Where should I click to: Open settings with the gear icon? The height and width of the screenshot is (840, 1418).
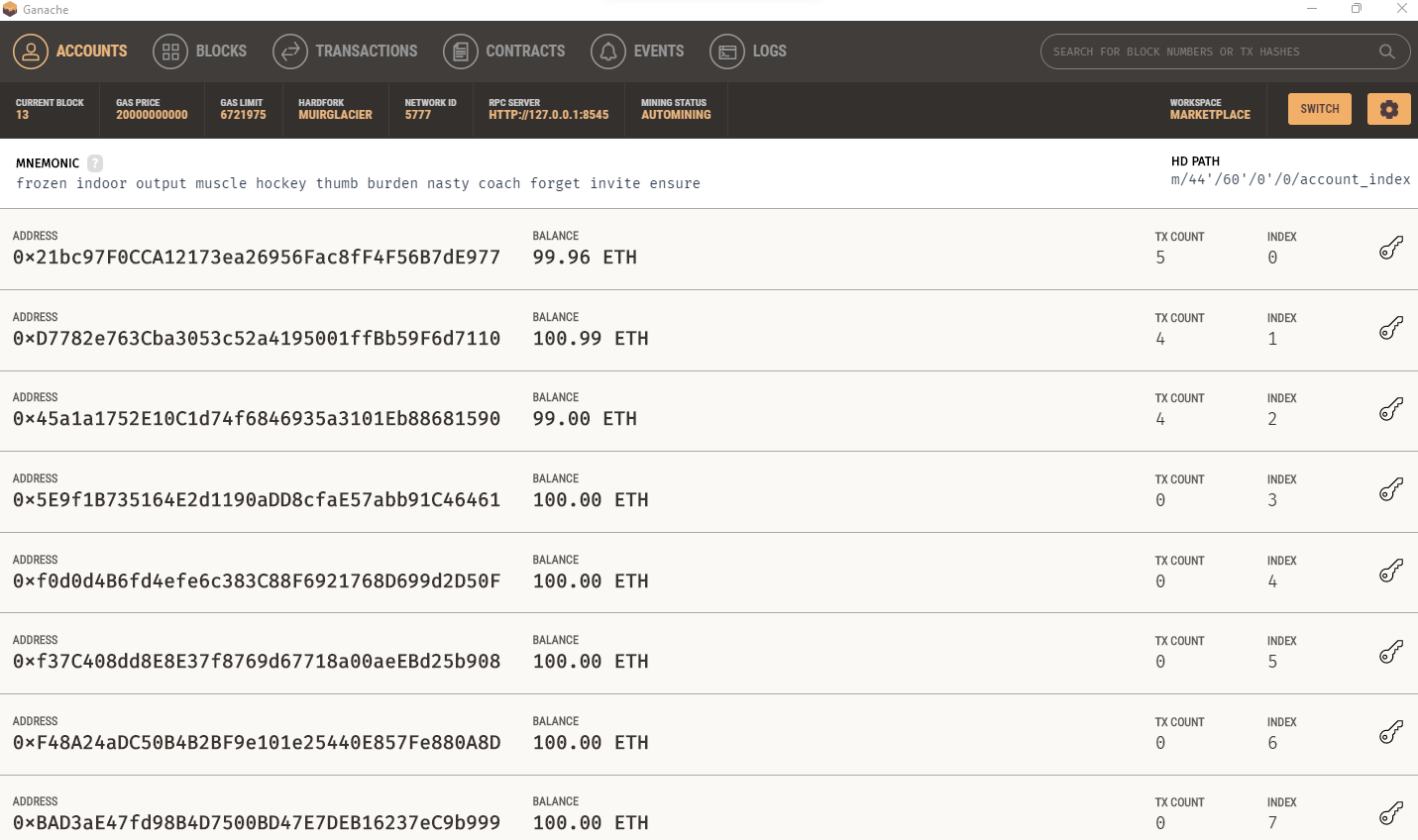tap(1389, 109)
